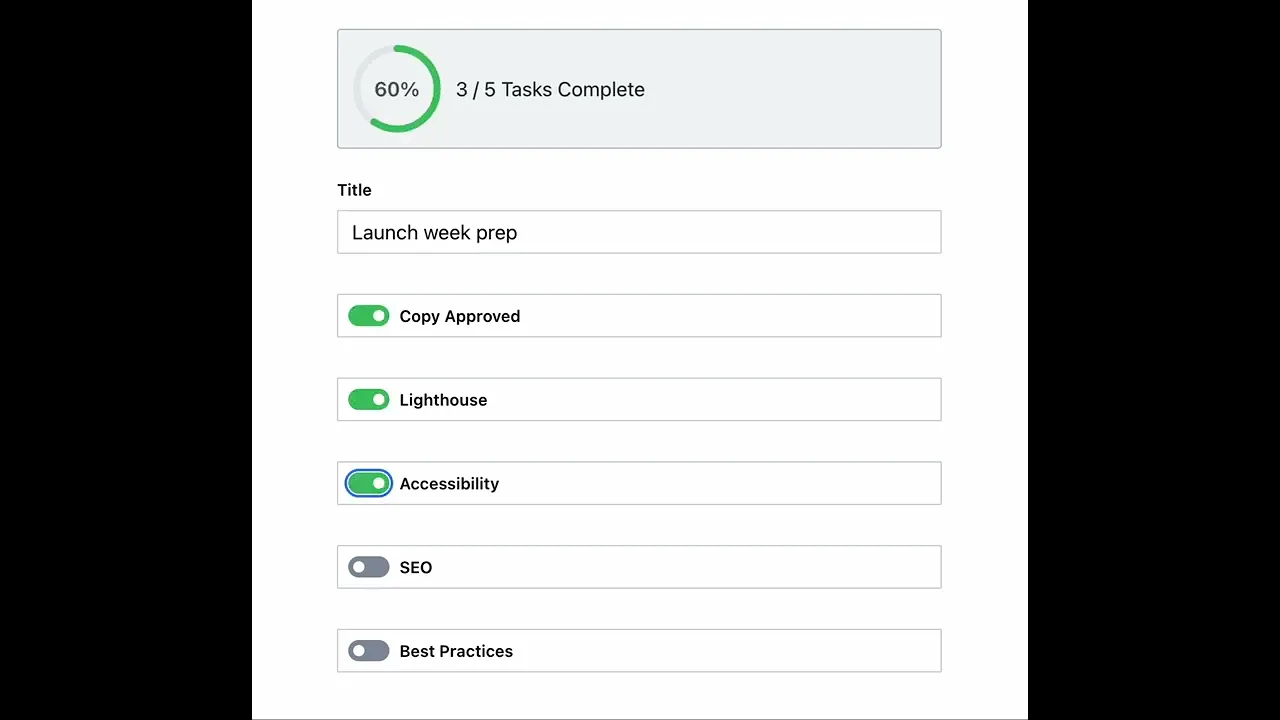The height and width of the screenshot is (720, 1280).
Task: Click the "Best Practices" label text
Action: 456,651
